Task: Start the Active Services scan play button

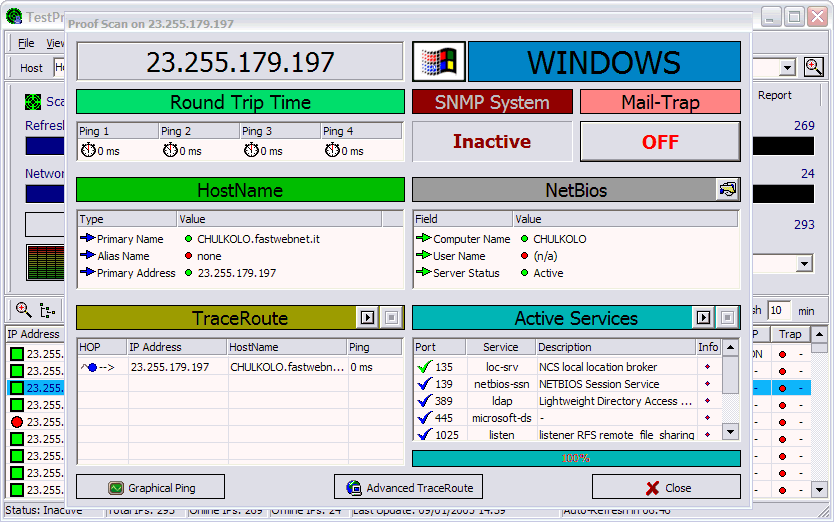Action: click(x=704, y=318)
